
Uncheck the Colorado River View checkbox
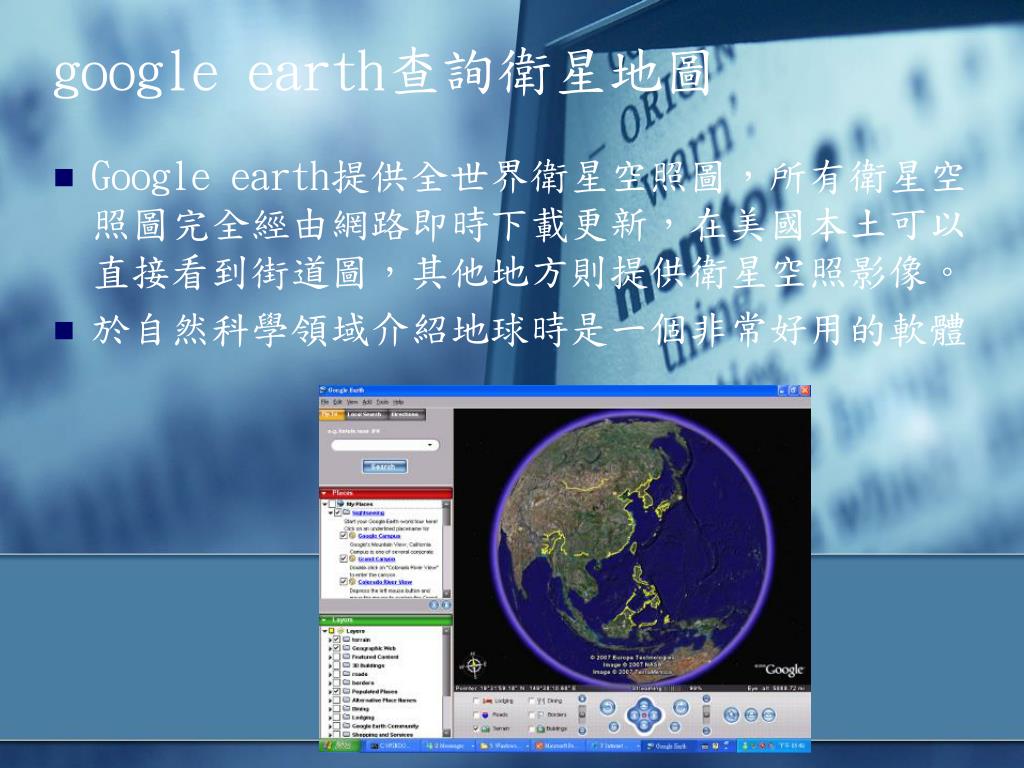point(344,581)
